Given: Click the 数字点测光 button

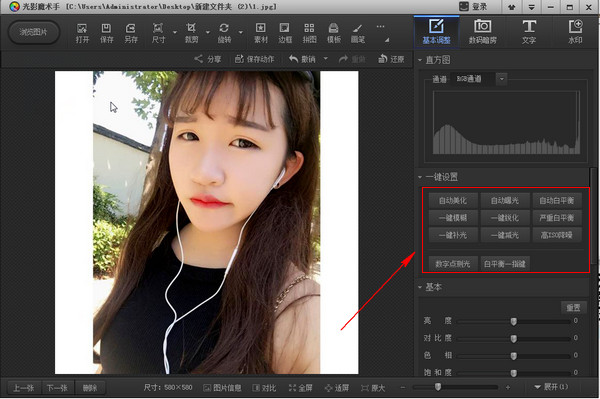Looking at the screenshot, I should coord(453,264).
